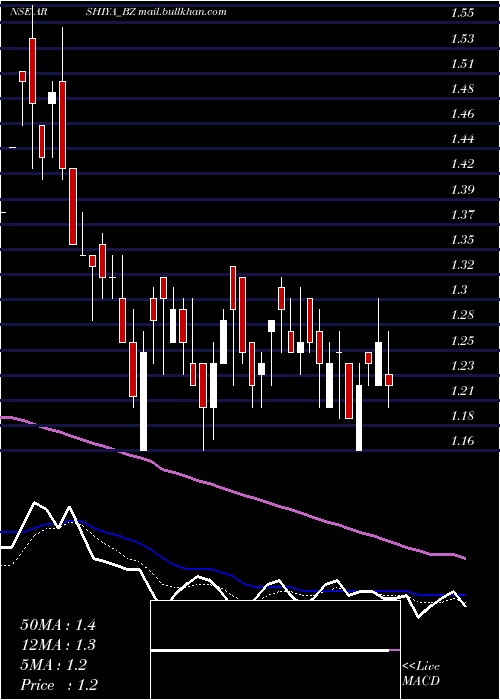Select the 1.25 axis label

click(462, 340)
